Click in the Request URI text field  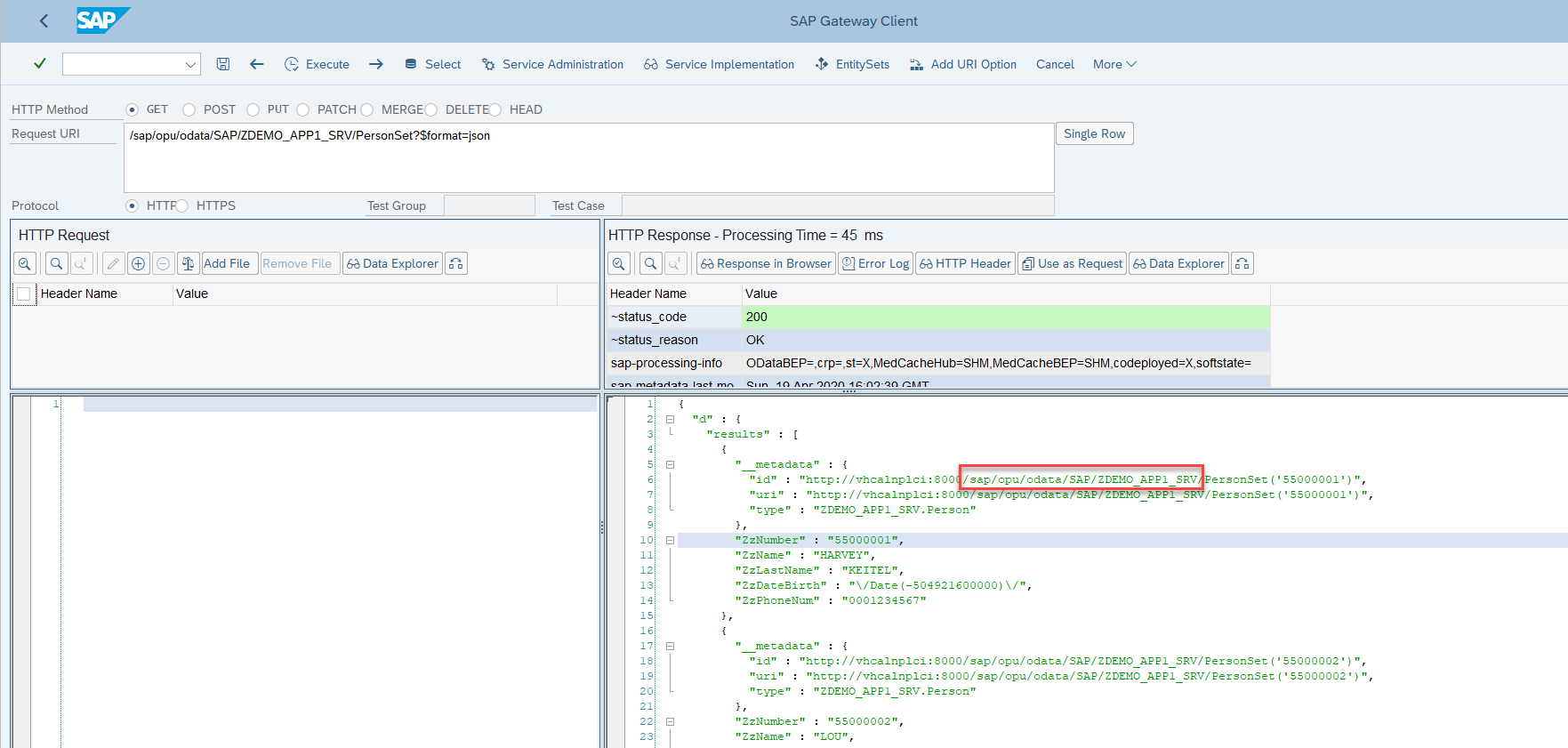[589, 157]
